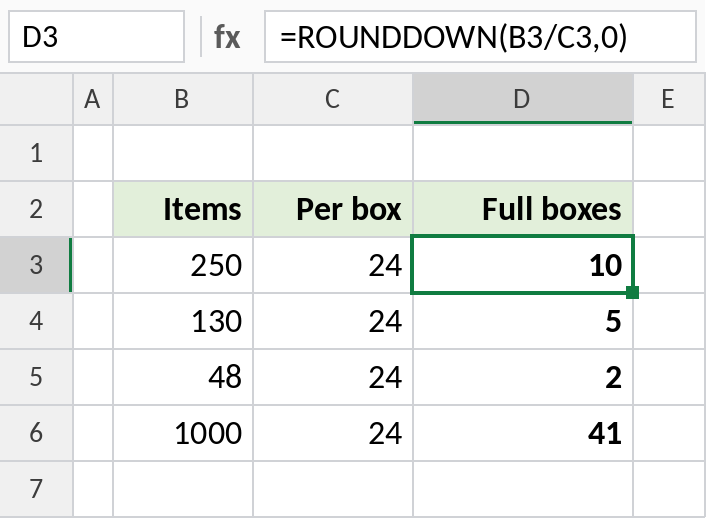The height and width of the screenshot is (518, 706).
Task: Select column B header
Action: 183,99
